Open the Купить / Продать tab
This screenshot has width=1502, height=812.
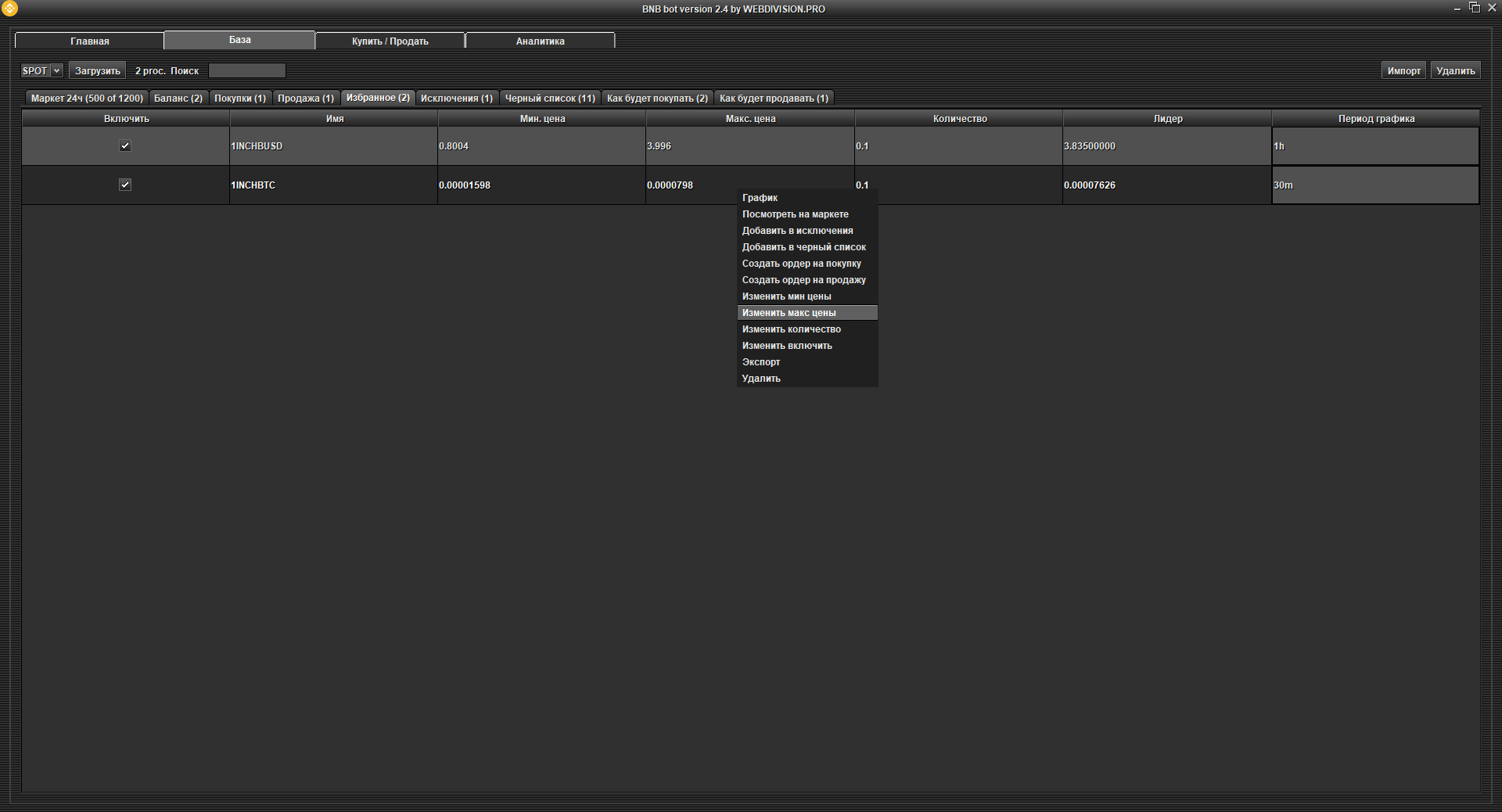[390, 41]
